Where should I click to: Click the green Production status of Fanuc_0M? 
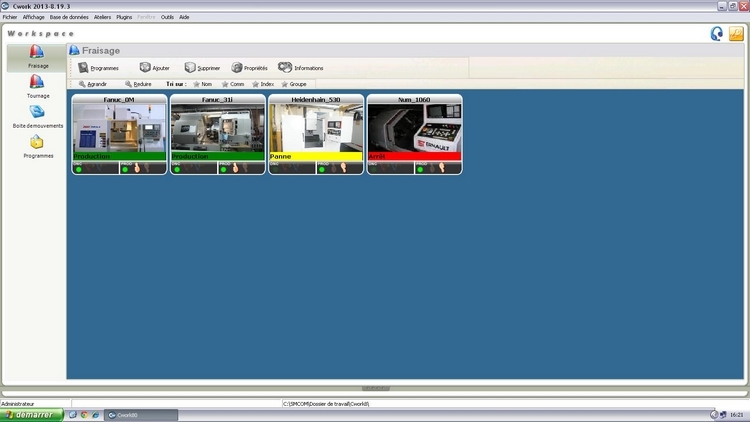pos(120,156)
